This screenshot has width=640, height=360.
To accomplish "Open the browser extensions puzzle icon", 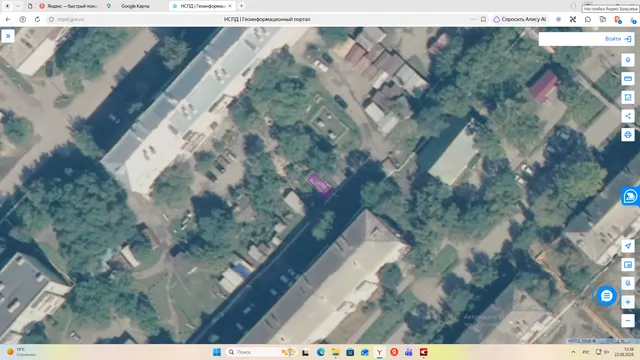I will coord(588,19).
